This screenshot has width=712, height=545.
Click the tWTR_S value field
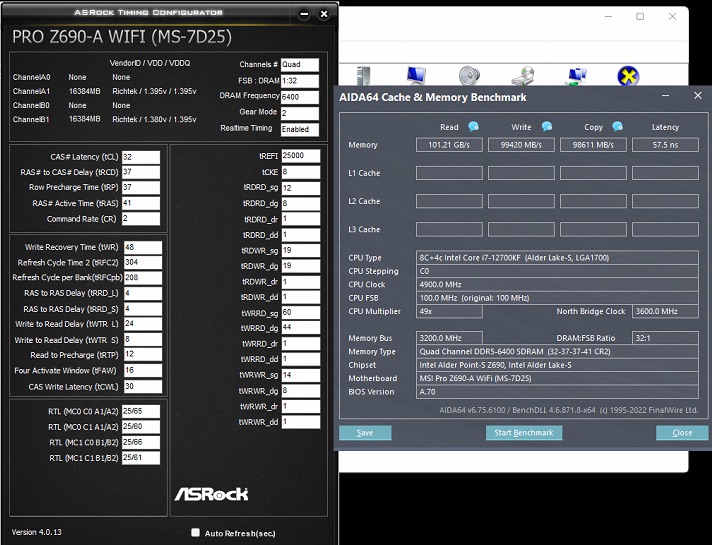coord(143,340)
